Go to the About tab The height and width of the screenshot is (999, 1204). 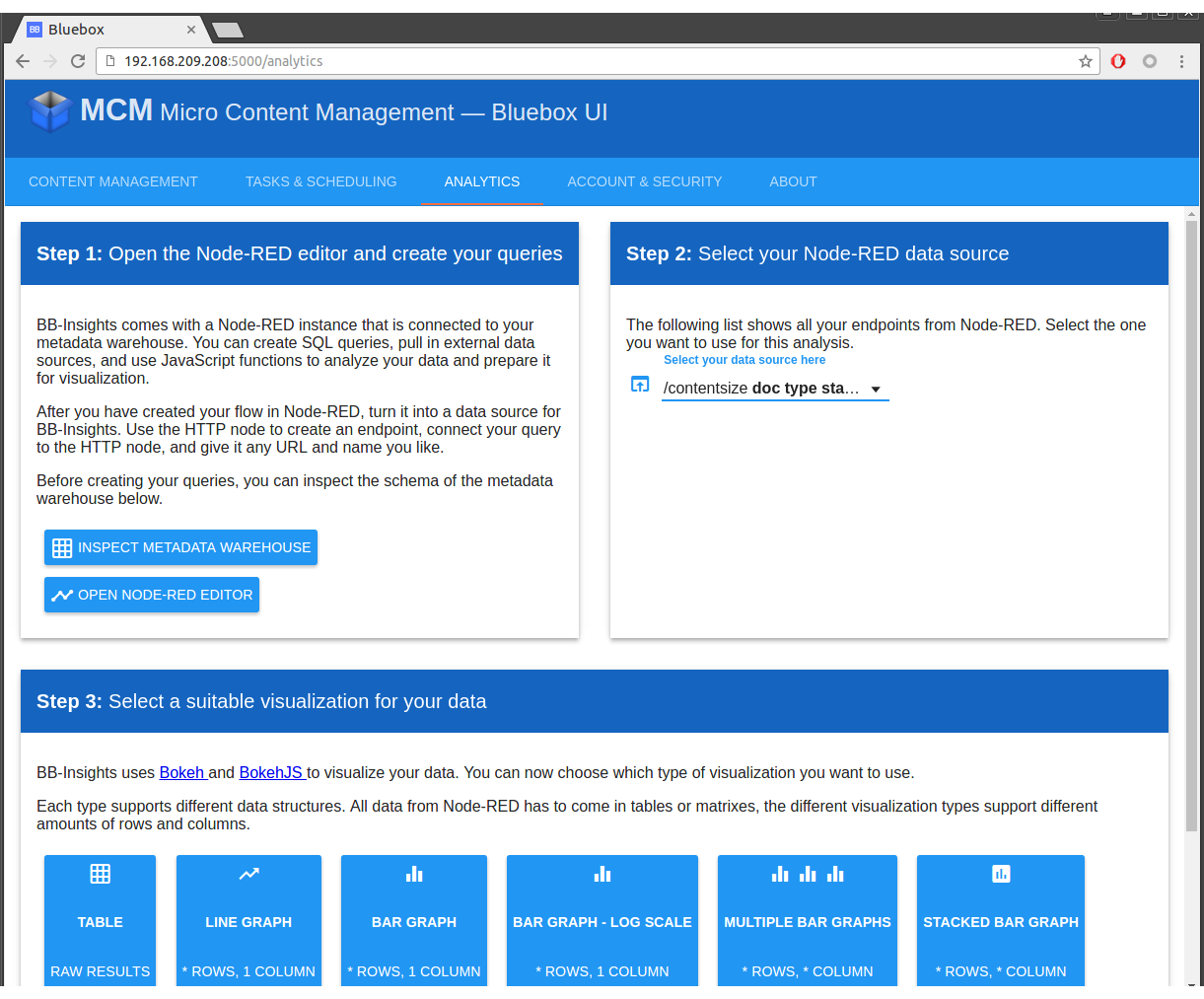794,181
